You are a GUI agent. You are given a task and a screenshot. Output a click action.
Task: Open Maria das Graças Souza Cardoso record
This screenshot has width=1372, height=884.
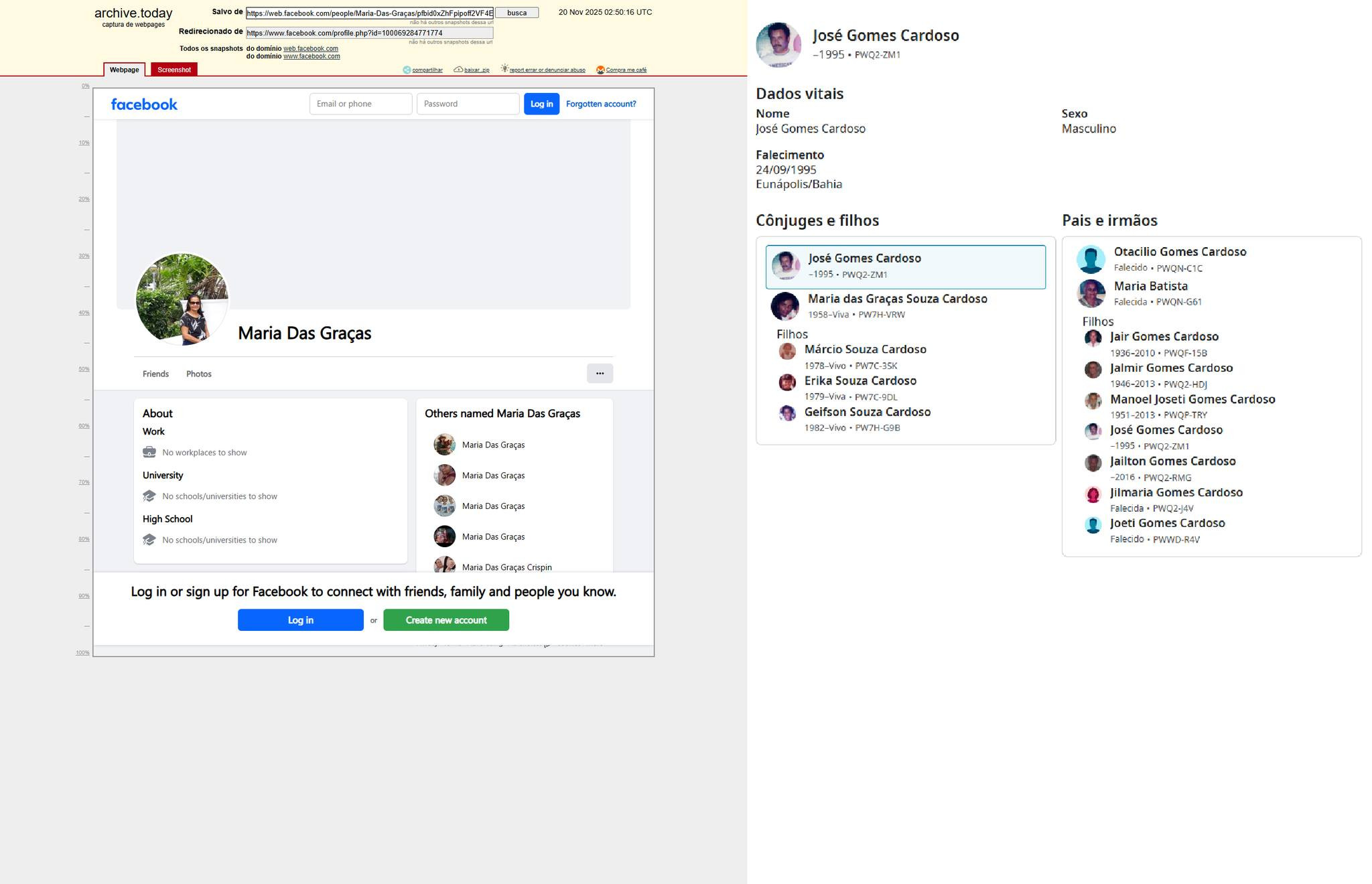point(897,299)
